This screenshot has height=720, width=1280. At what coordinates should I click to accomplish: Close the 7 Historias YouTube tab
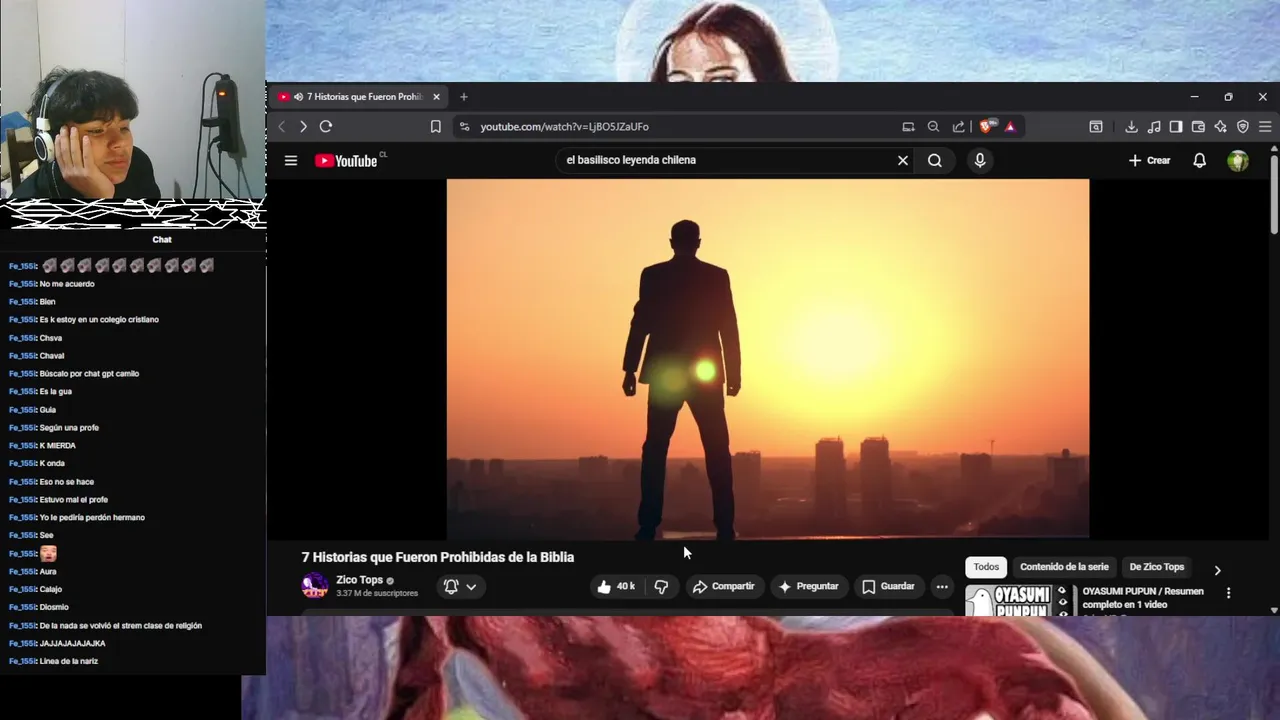point(436,97)
